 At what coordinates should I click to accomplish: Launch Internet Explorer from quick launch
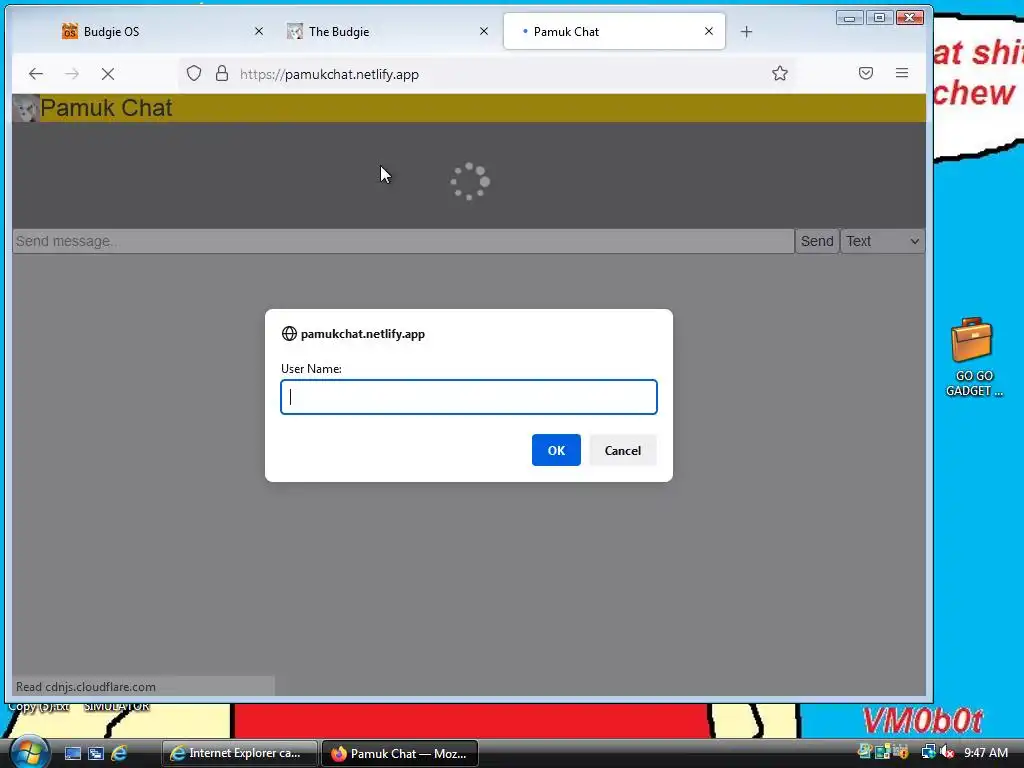pos(119,753)
